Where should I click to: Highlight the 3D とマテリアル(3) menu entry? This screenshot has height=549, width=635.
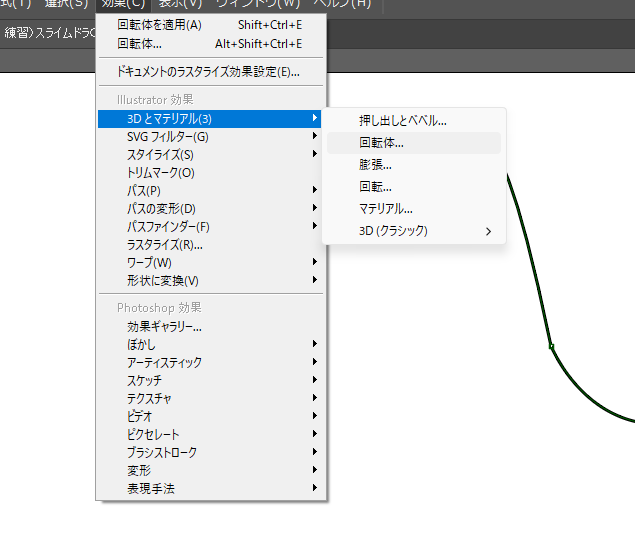pyautogui.click(x=169, y=119)
